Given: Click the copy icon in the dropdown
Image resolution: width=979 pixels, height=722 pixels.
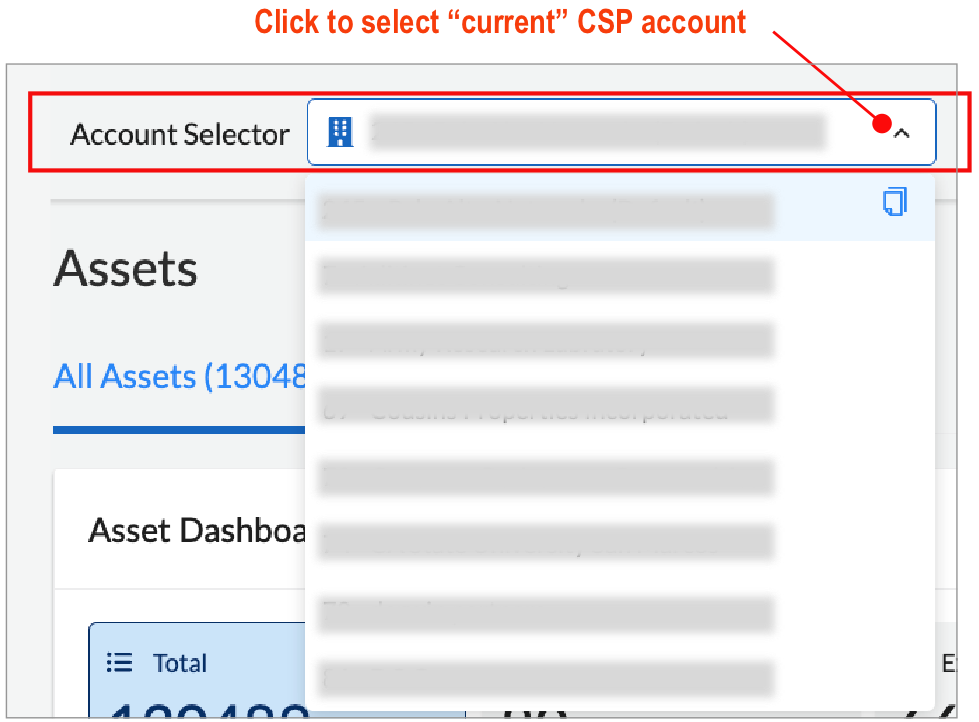Looking at the screenshot, I should pyautogui.click(x=895, y=202).
